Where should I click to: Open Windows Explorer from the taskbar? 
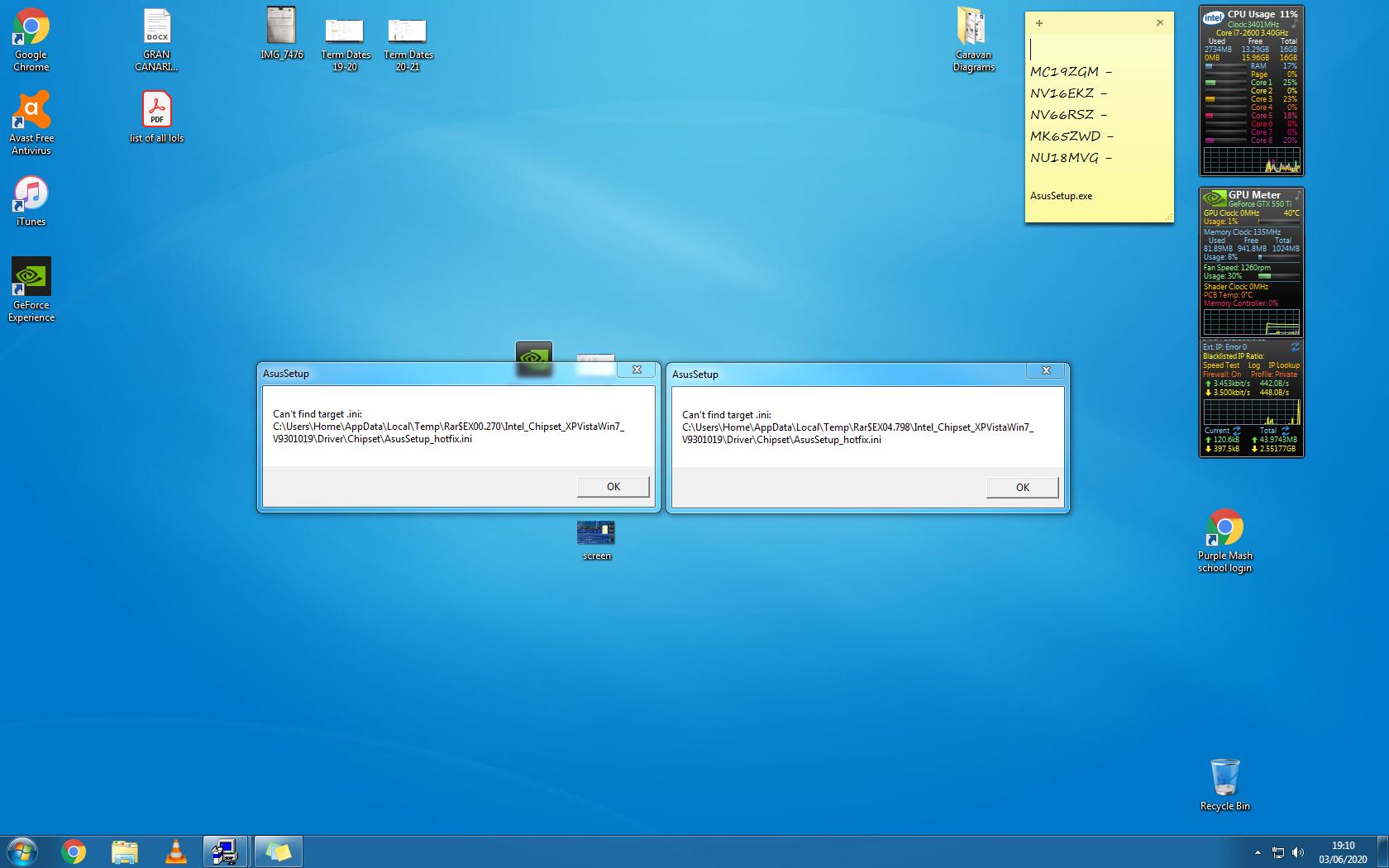pos(124,851)
